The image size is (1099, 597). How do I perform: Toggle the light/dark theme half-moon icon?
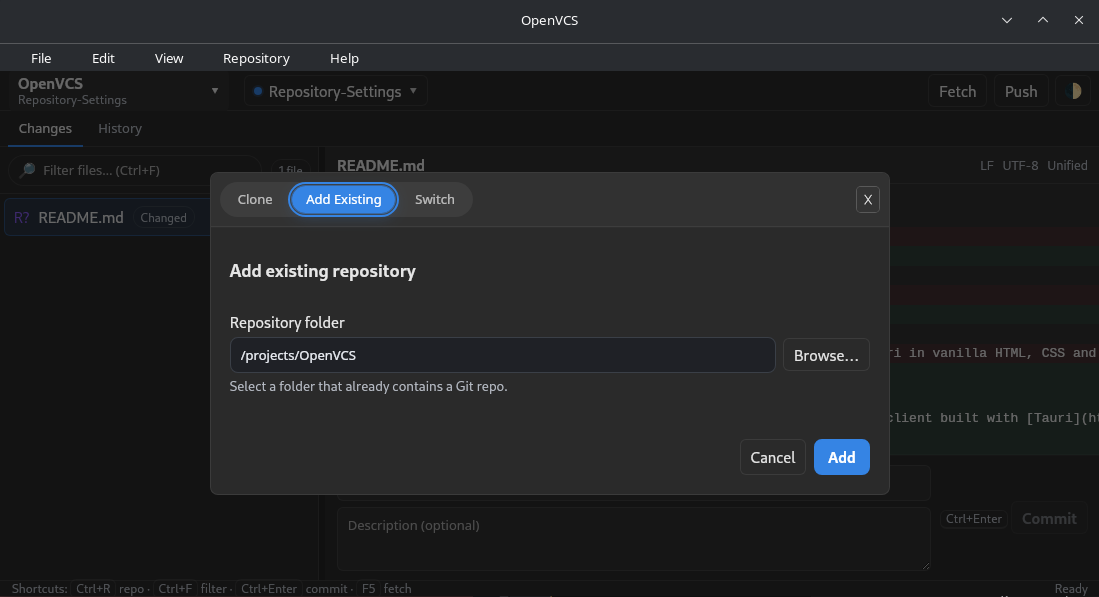click(x=1073, y=91)
